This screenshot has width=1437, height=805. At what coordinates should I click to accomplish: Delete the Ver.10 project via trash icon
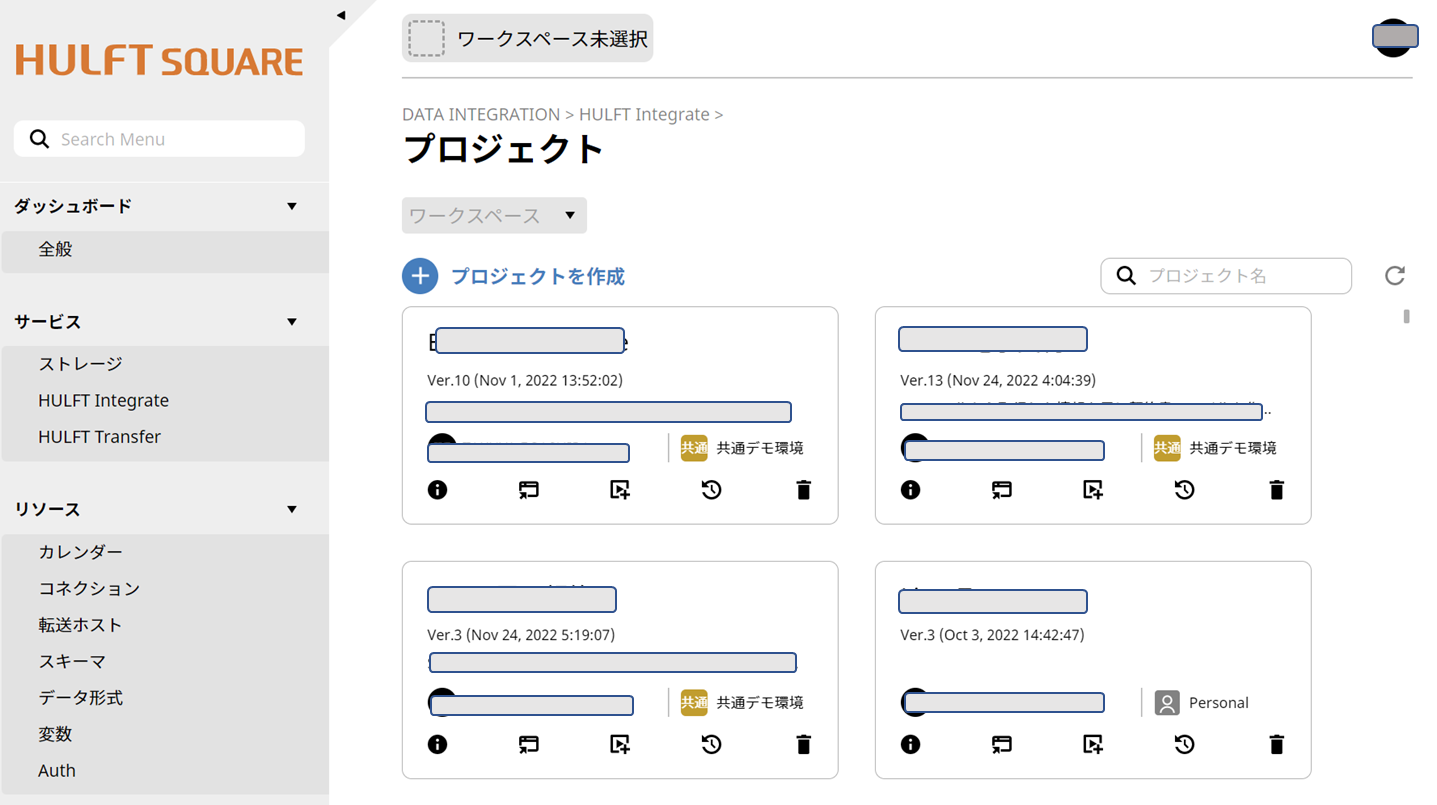(803, 490)
